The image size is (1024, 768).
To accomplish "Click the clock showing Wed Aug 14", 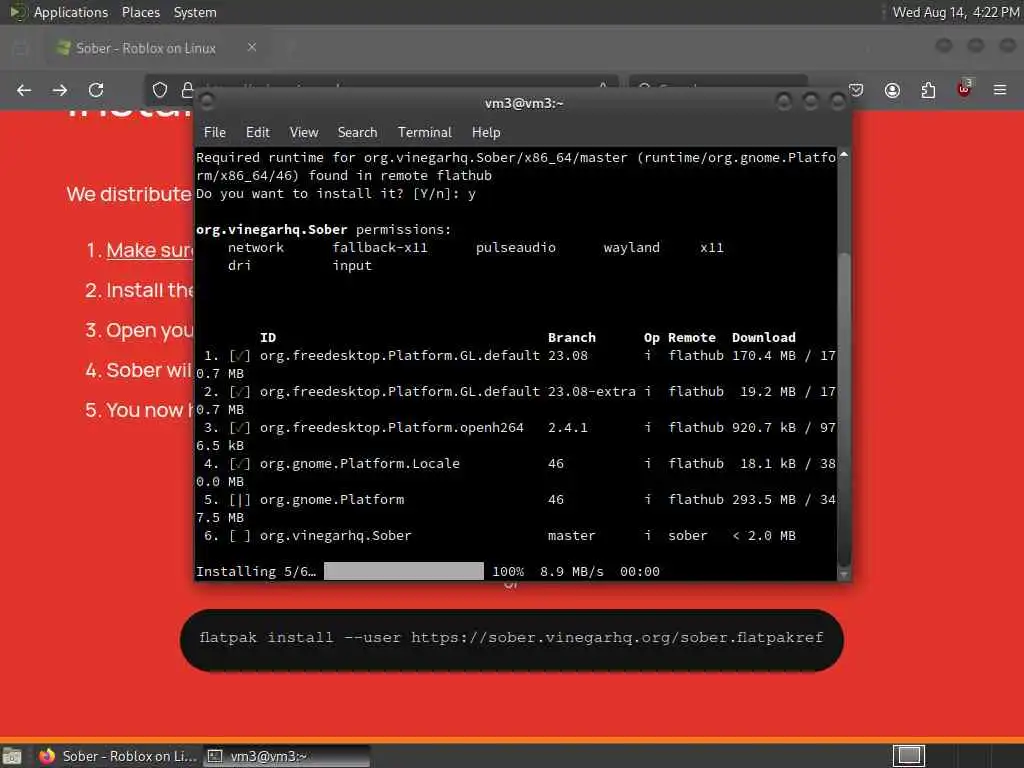I will [x=955, y=12].
